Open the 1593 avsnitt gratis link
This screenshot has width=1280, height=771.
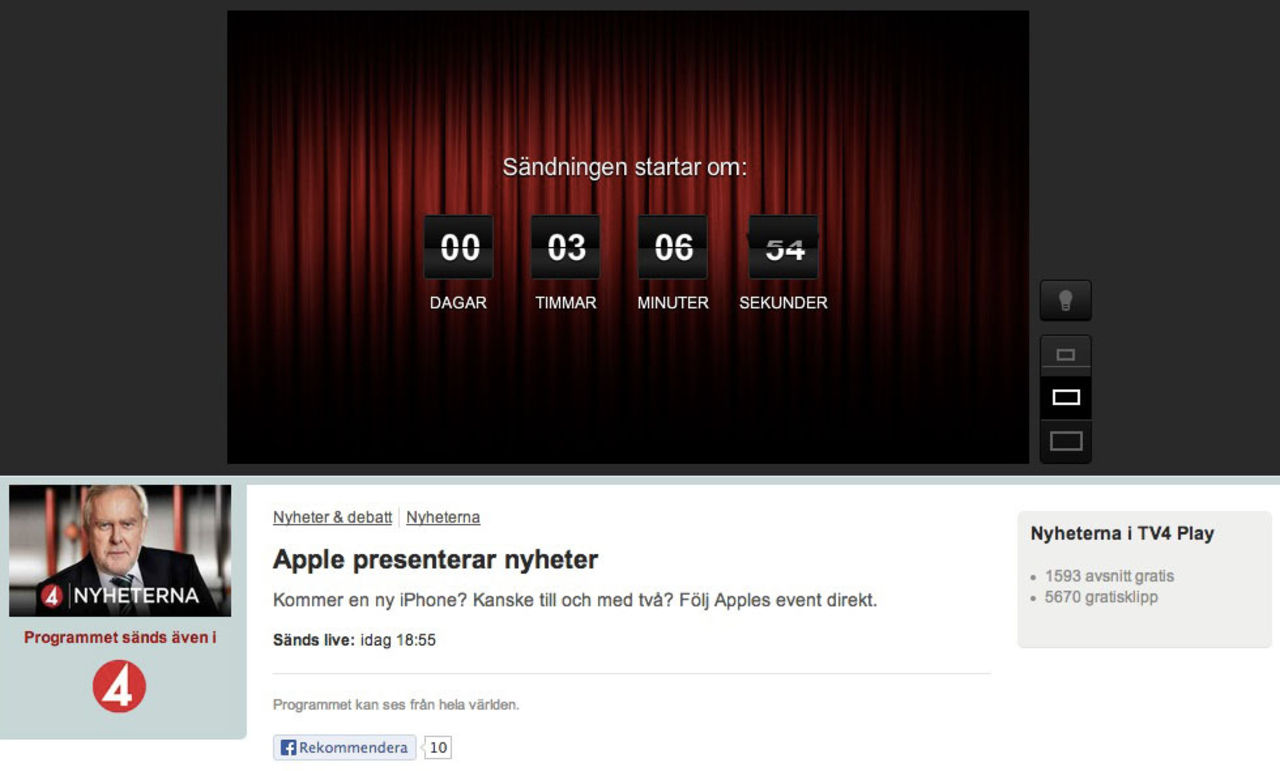pyautogui.click(x=1109, y=576)
